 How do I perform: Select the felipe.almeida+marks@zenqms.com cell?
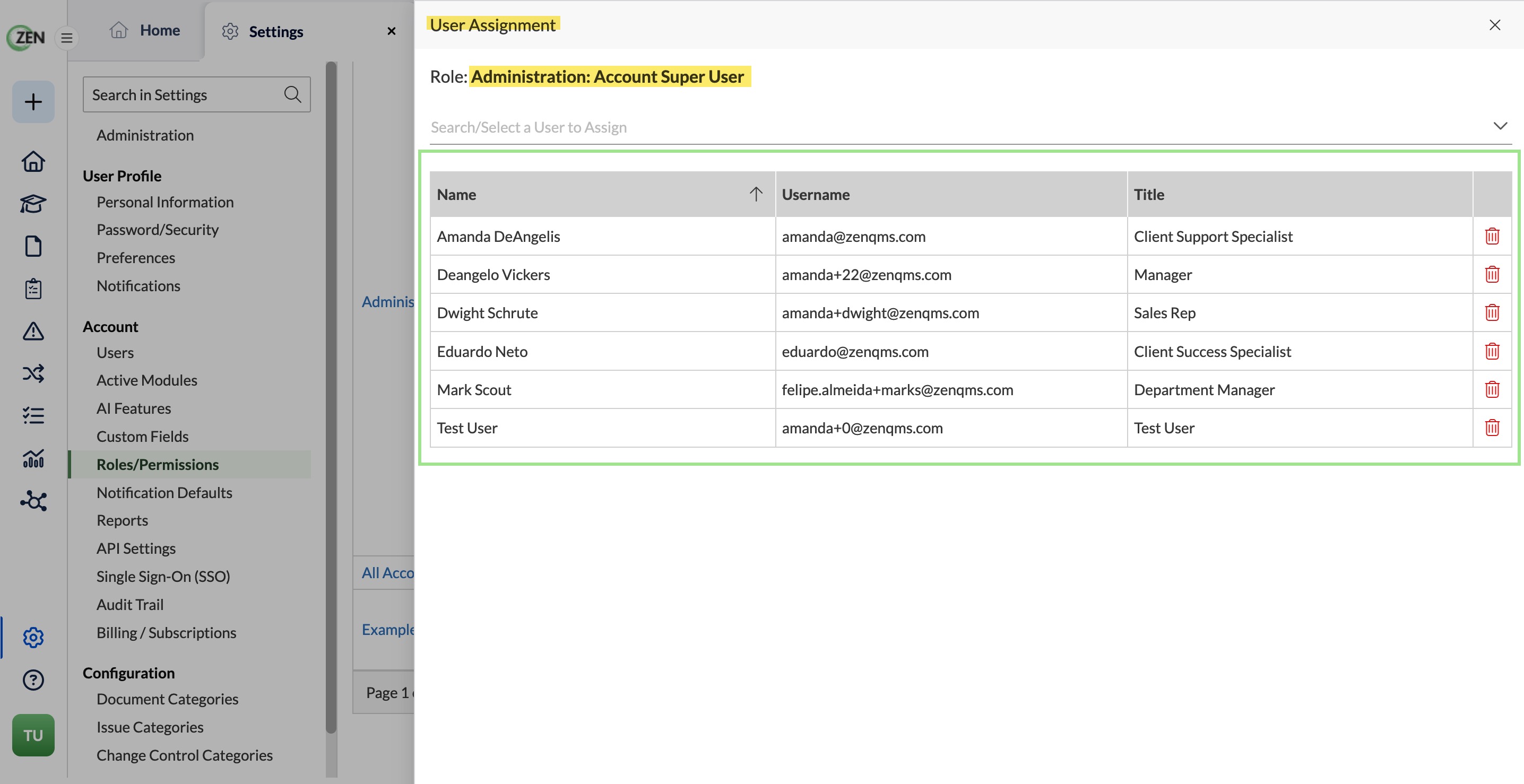pyautogui.click(x=951, y=390)
